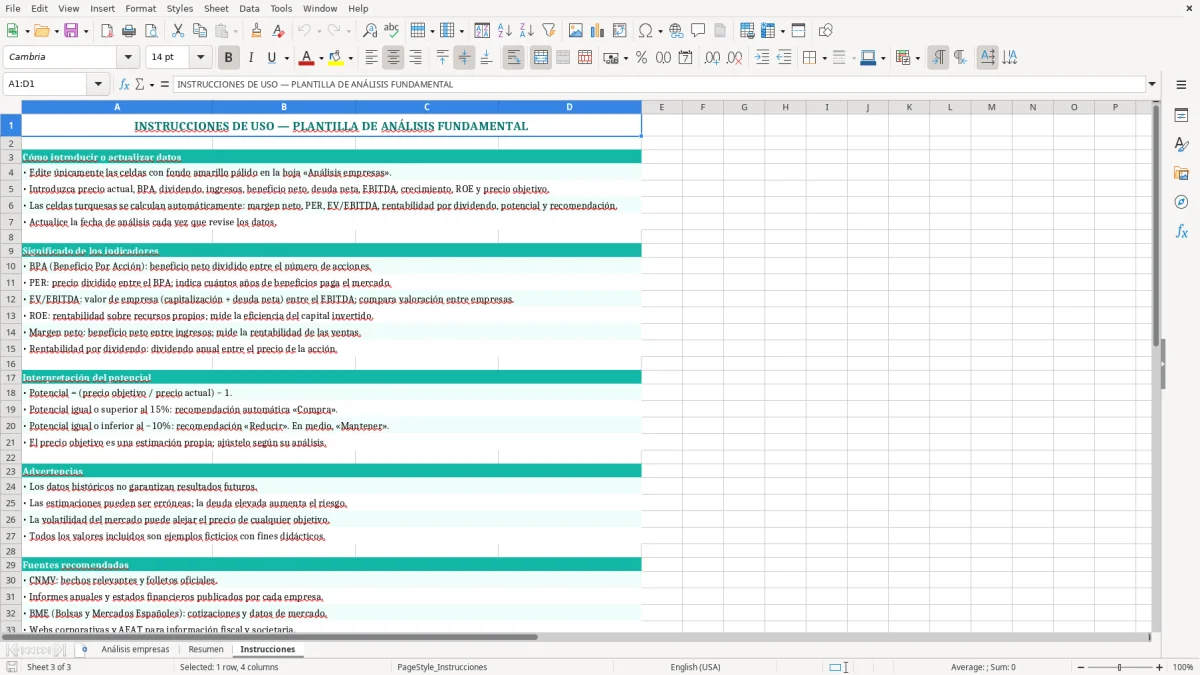The height and width of the screenshot is (675, 1200).
Task: Add a decimal place
Action: [712, 58]
